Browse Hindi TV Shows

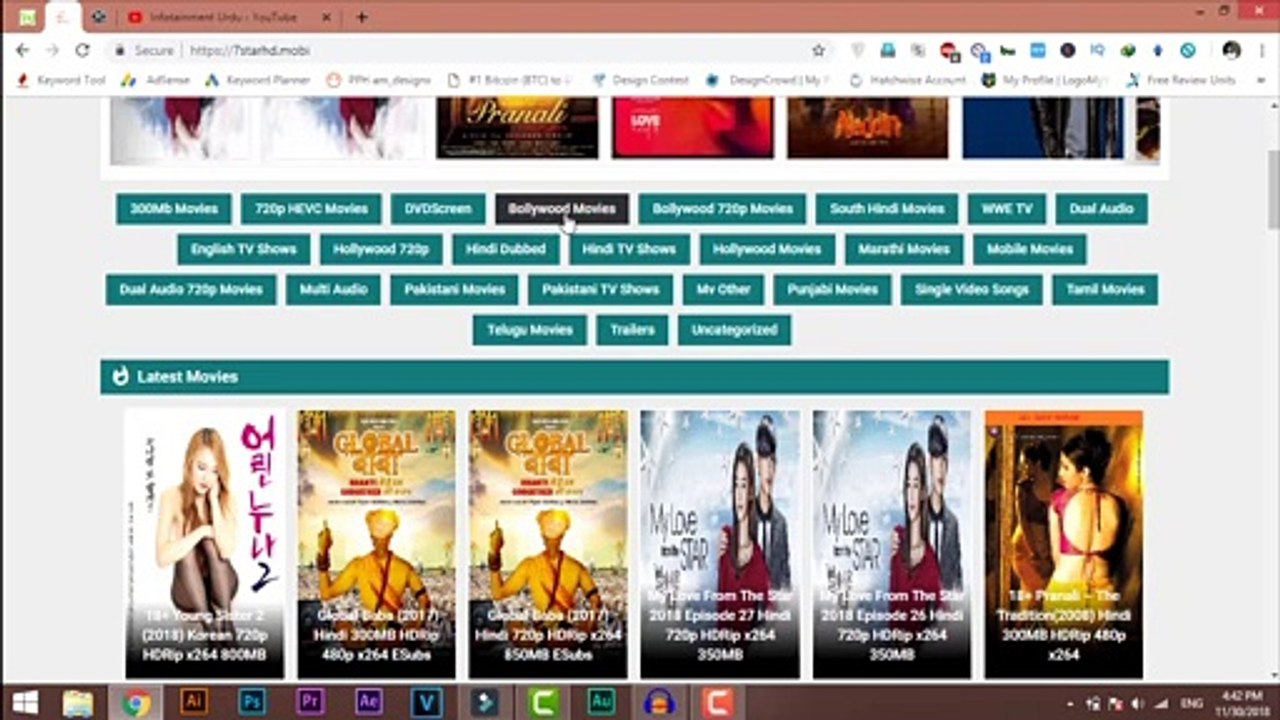[x=629, y=249]
